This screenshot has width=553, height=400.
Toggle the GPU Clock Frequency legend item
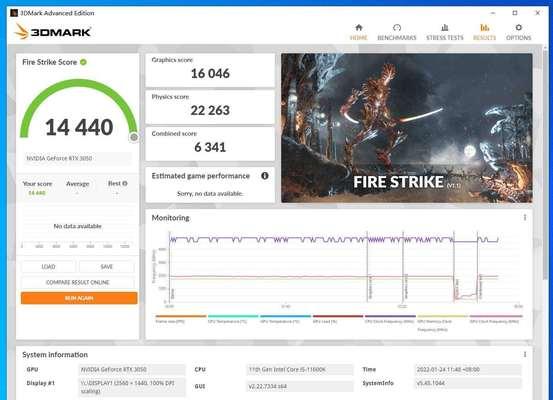click(x=495, y=319)
